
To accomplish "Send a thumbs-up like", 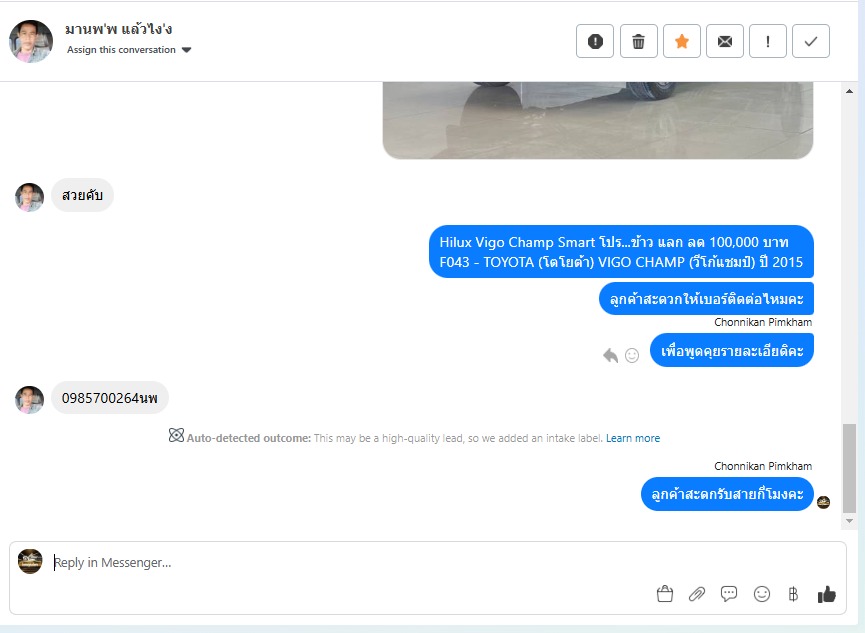I will tap(826, 594).
